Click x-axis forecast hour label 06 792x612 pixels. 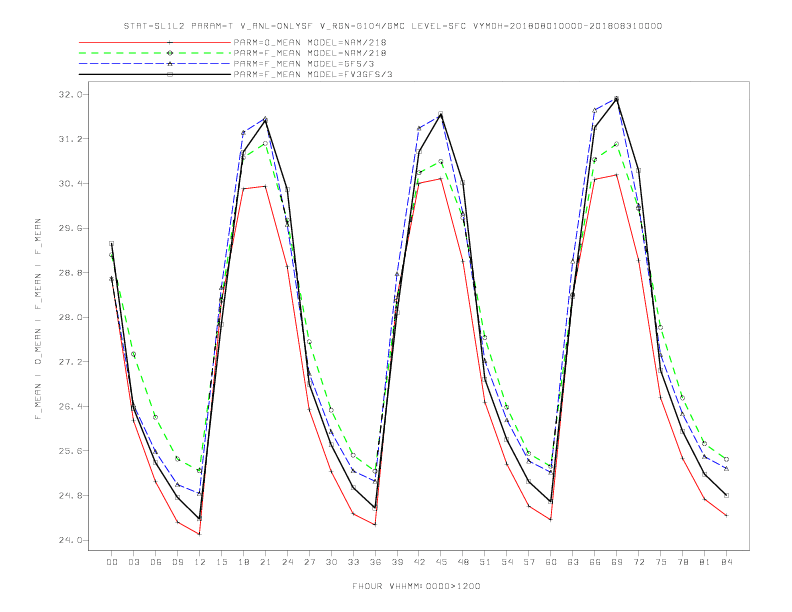[156, 562]
